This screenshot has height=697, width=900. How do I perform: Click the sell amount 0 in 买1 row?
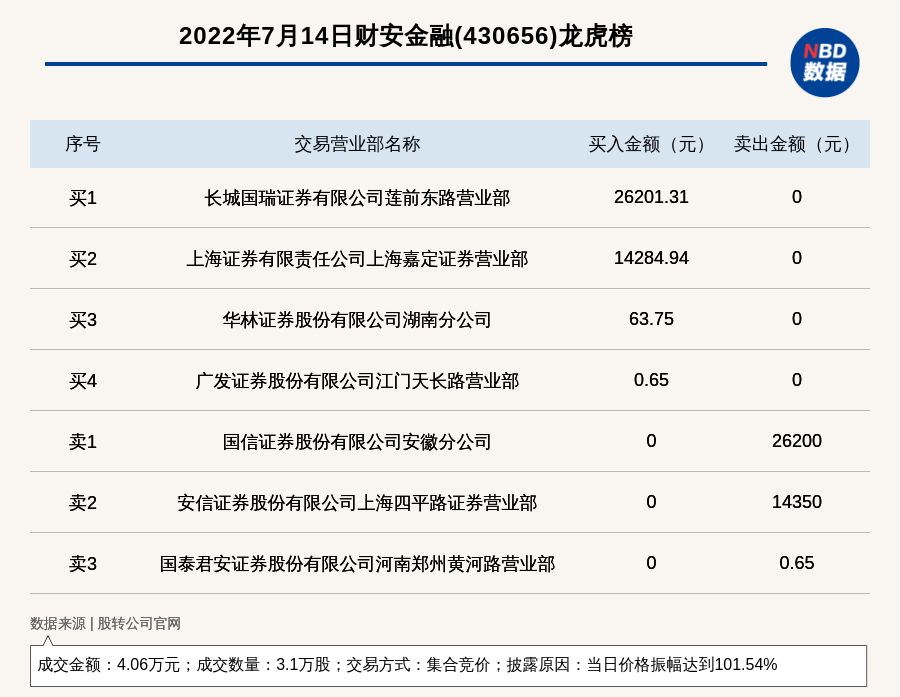tap(797, 197)
